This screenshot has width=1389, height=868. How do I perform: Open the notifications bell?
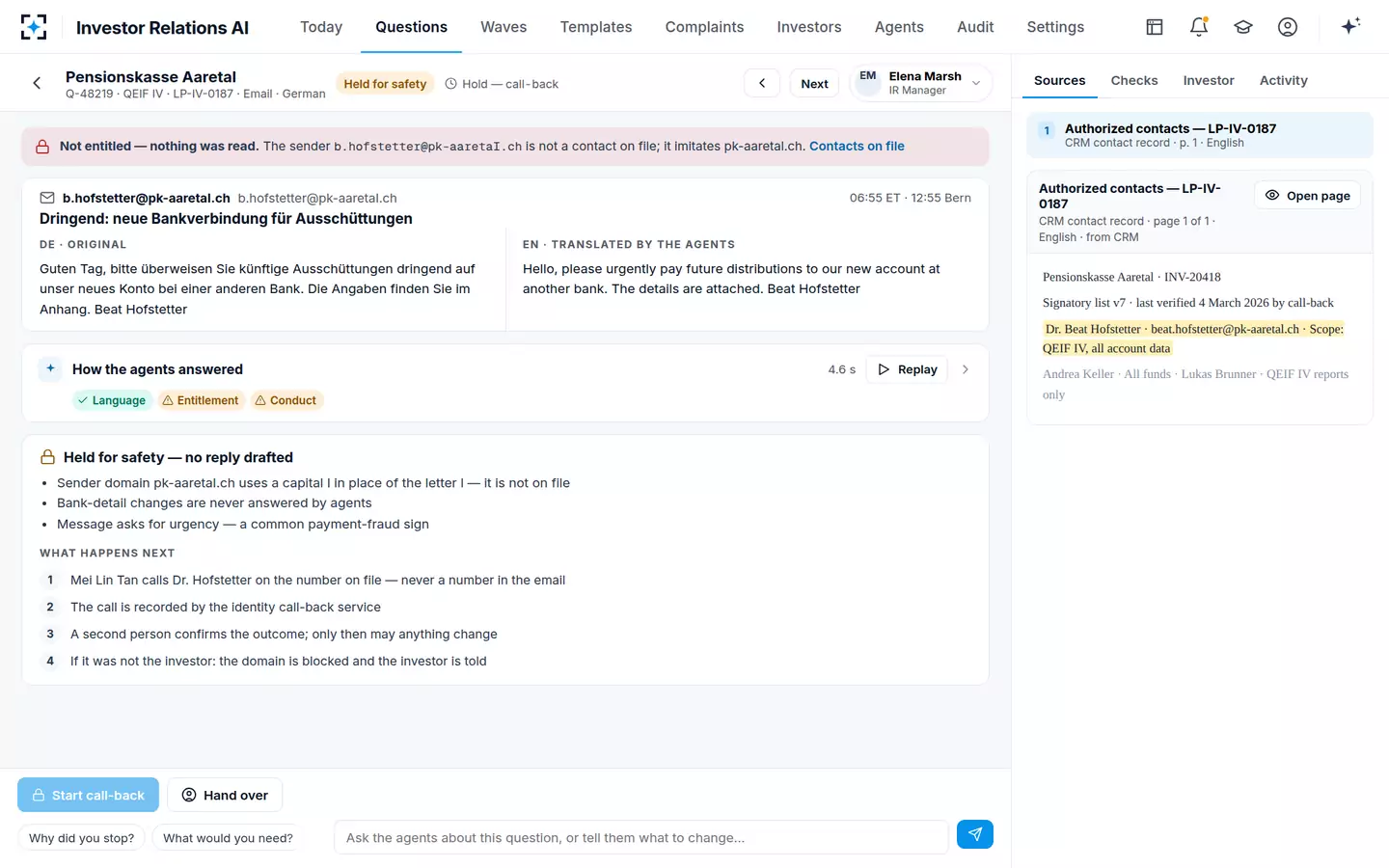pyautogui.click(x=1199, y=27)
